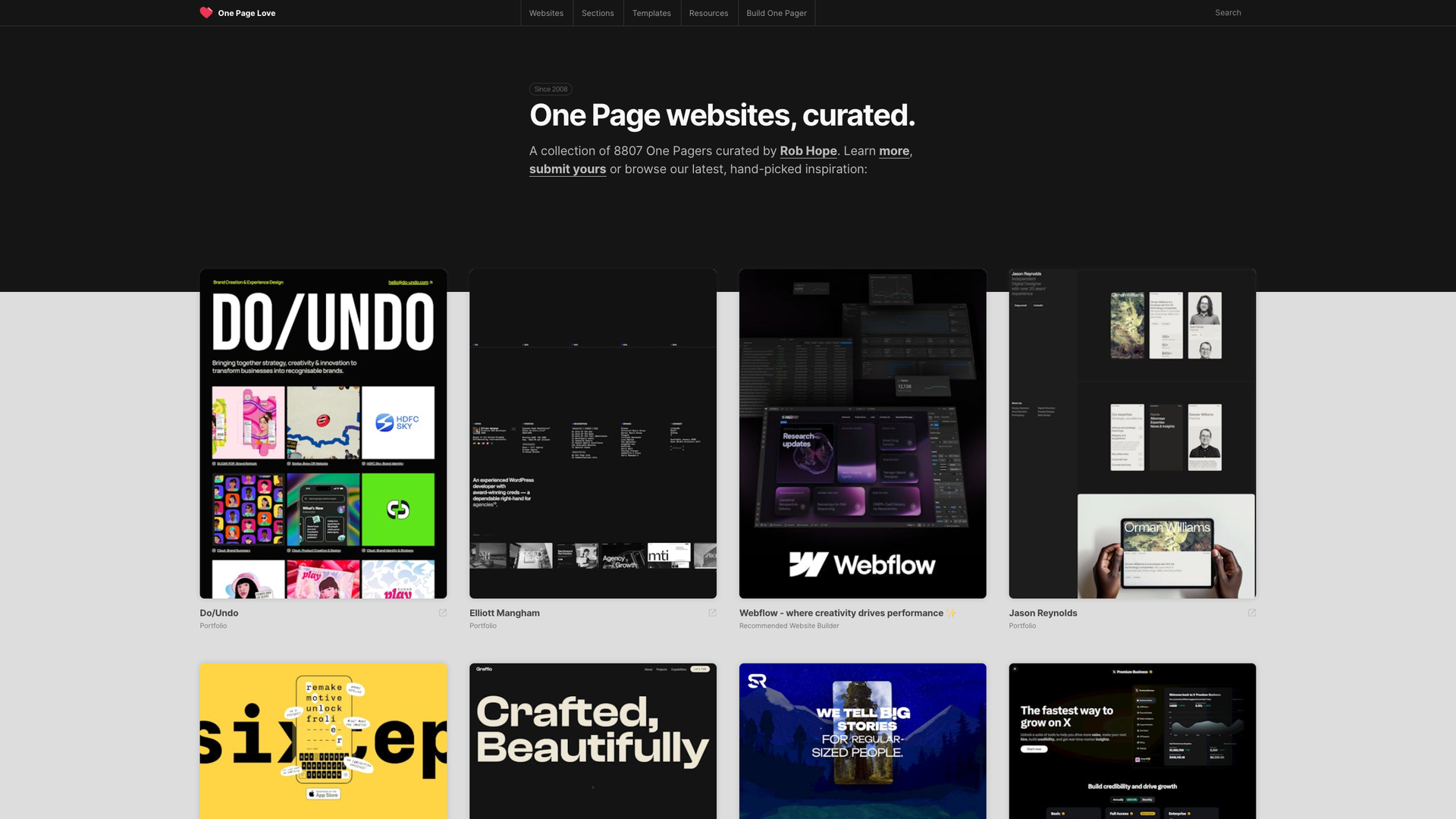
Task: Open Jason Reynolds' site via external link icon
Action: click(1252, 613)
